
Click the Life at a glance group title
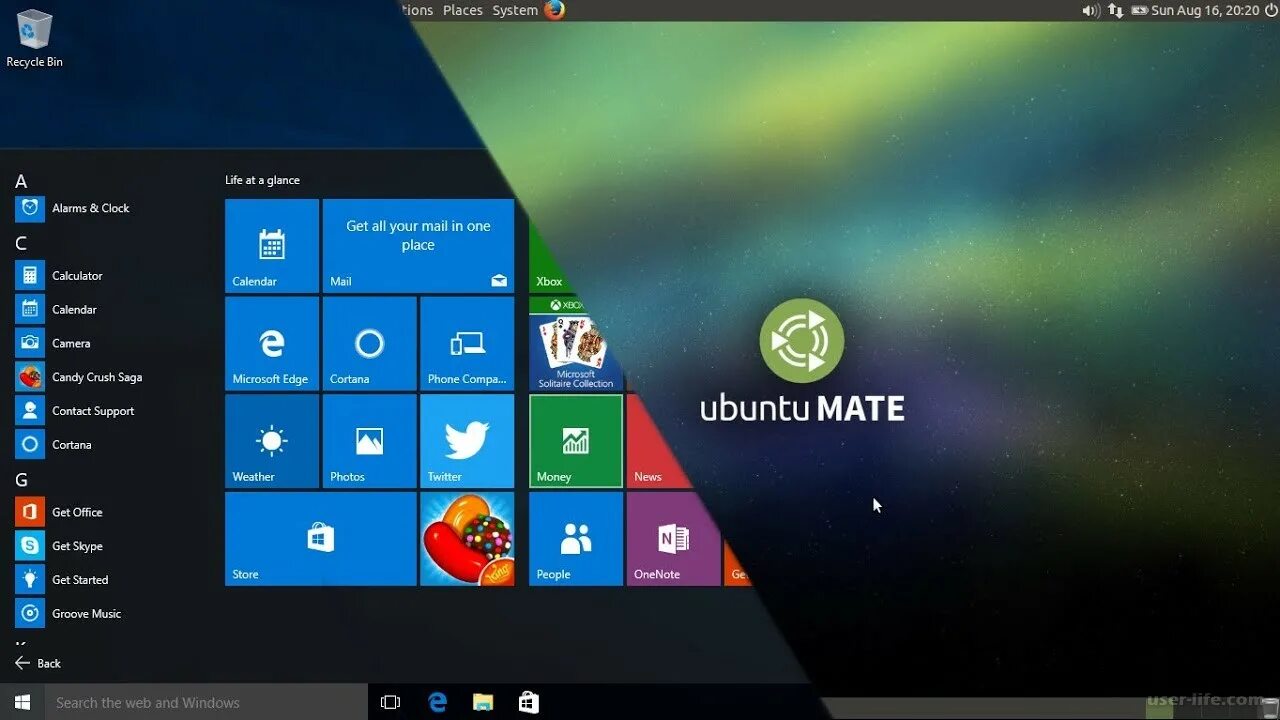pyautogui.click(x=262, y=180)
